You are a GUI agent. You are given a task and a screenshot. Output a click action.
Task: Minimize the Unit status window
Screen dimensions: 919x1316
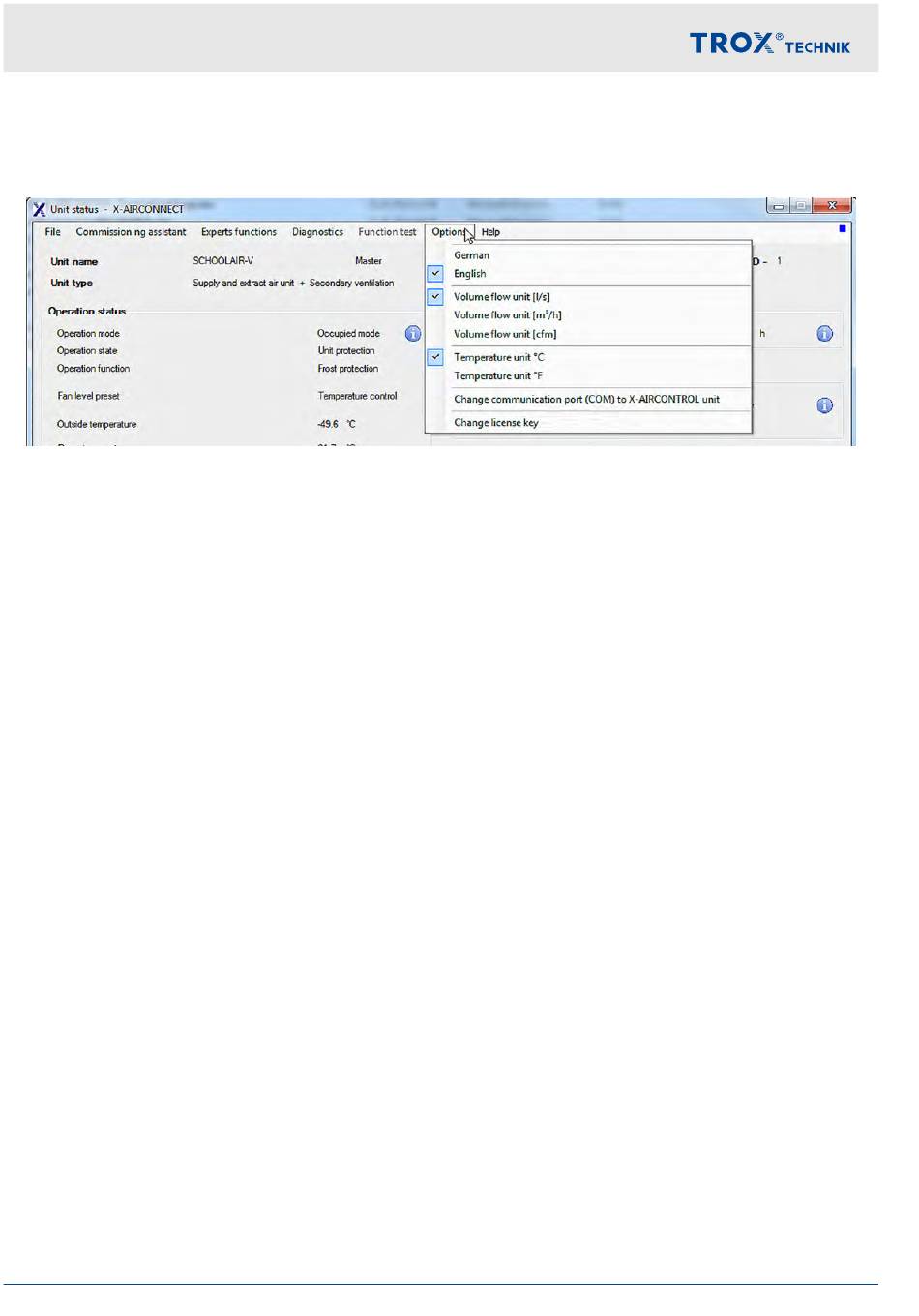coord(778,206)
